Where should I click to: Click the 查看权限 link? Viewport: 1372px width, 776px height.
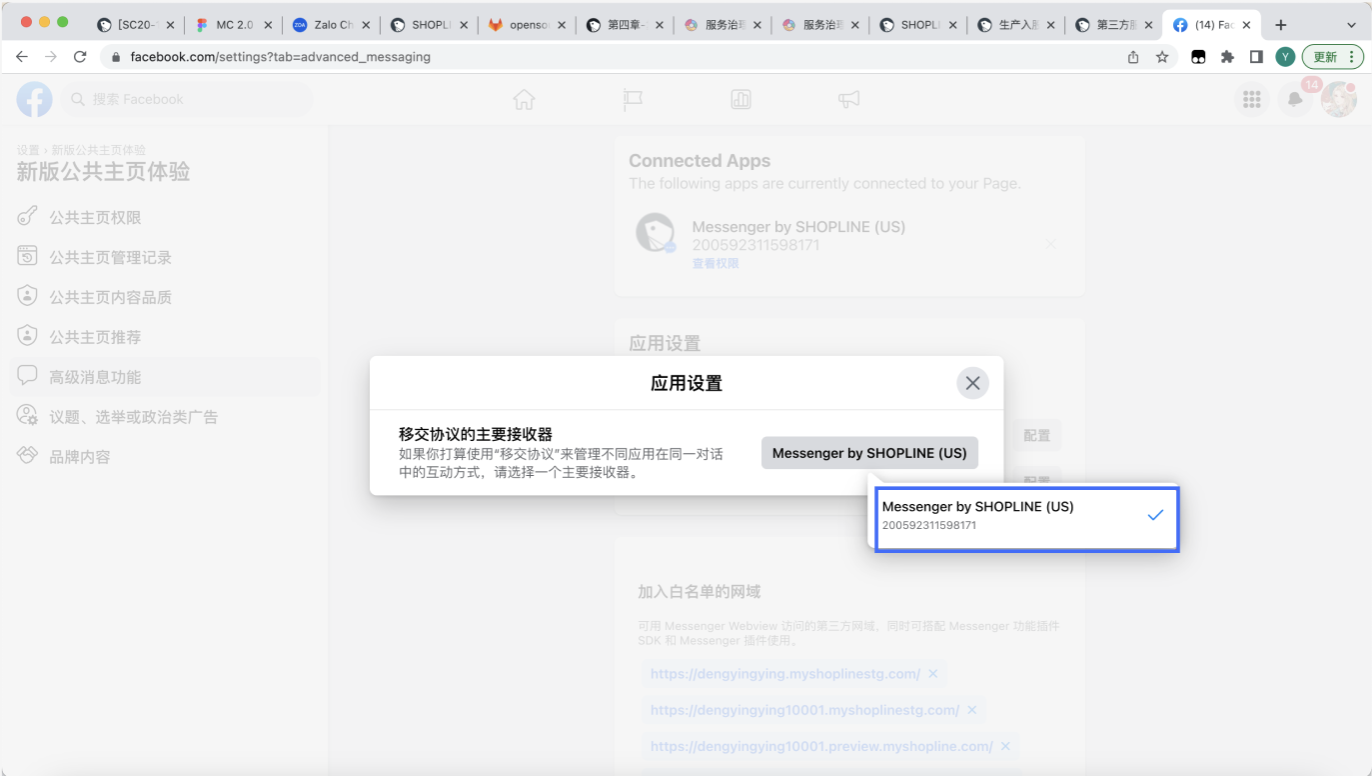tap(716, 264)
